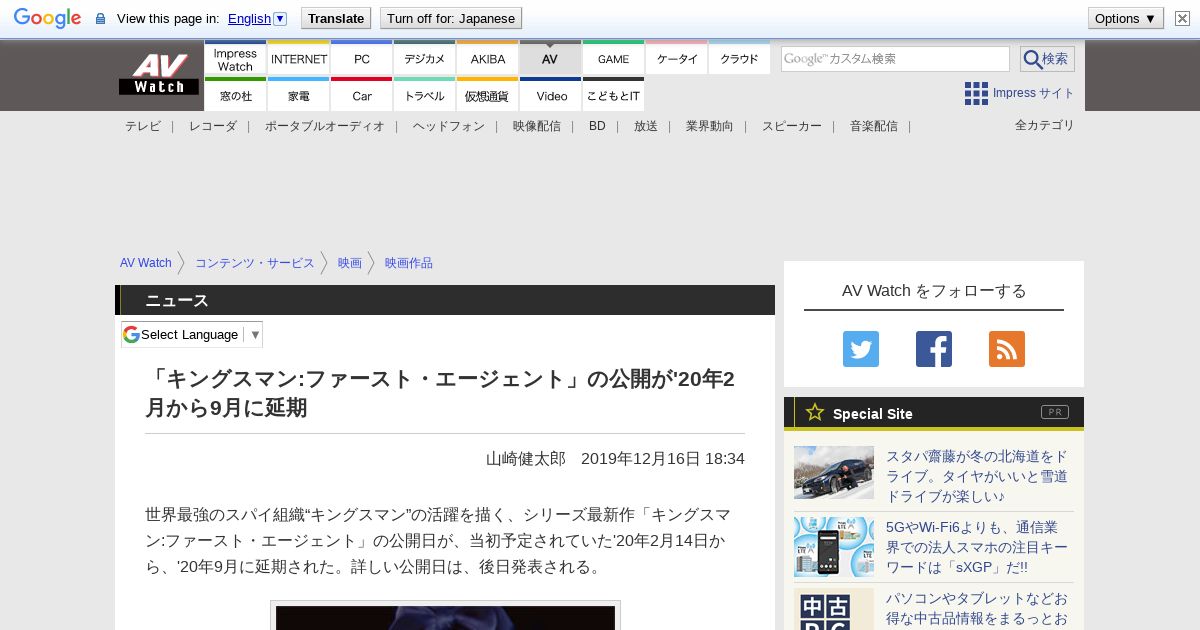This screenshot has height=630, width=1200.
Task: Go to the 映像配信 category
Action: pyautogui.click(x=536, y=126)
